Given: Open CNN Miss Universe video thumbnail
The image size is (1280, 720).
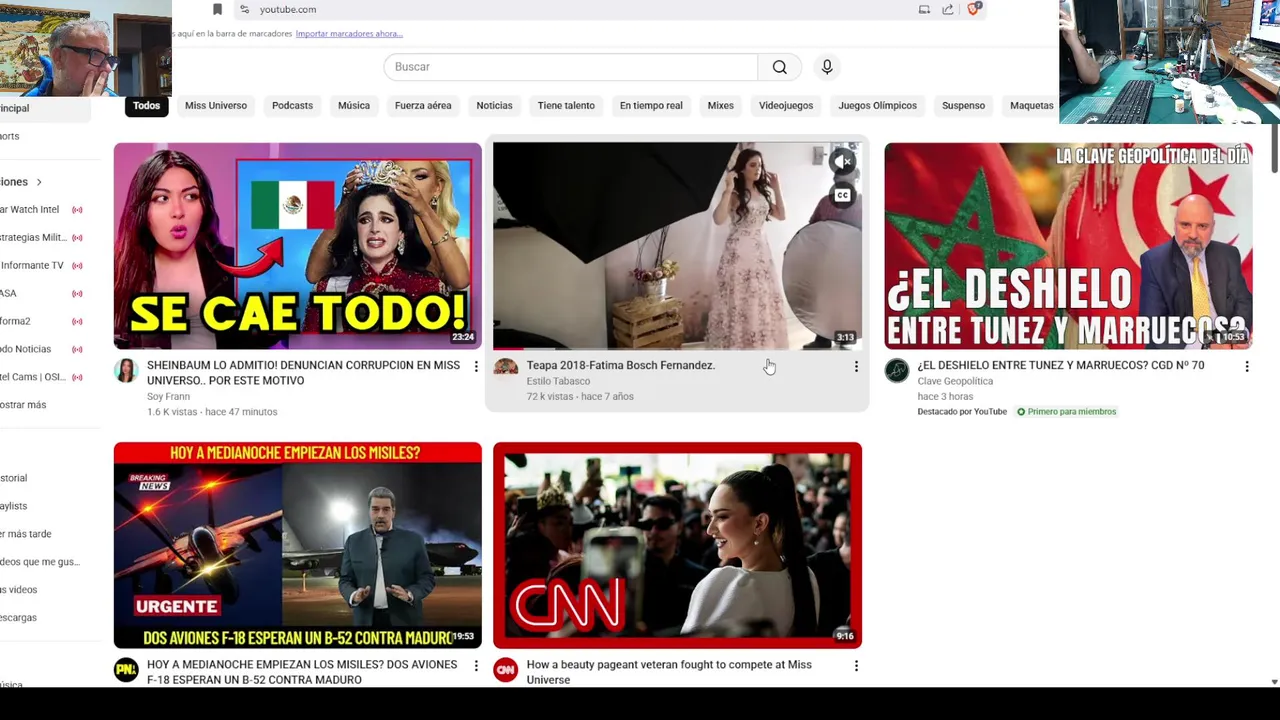Looking at the screenshot, I should [677, 545].
